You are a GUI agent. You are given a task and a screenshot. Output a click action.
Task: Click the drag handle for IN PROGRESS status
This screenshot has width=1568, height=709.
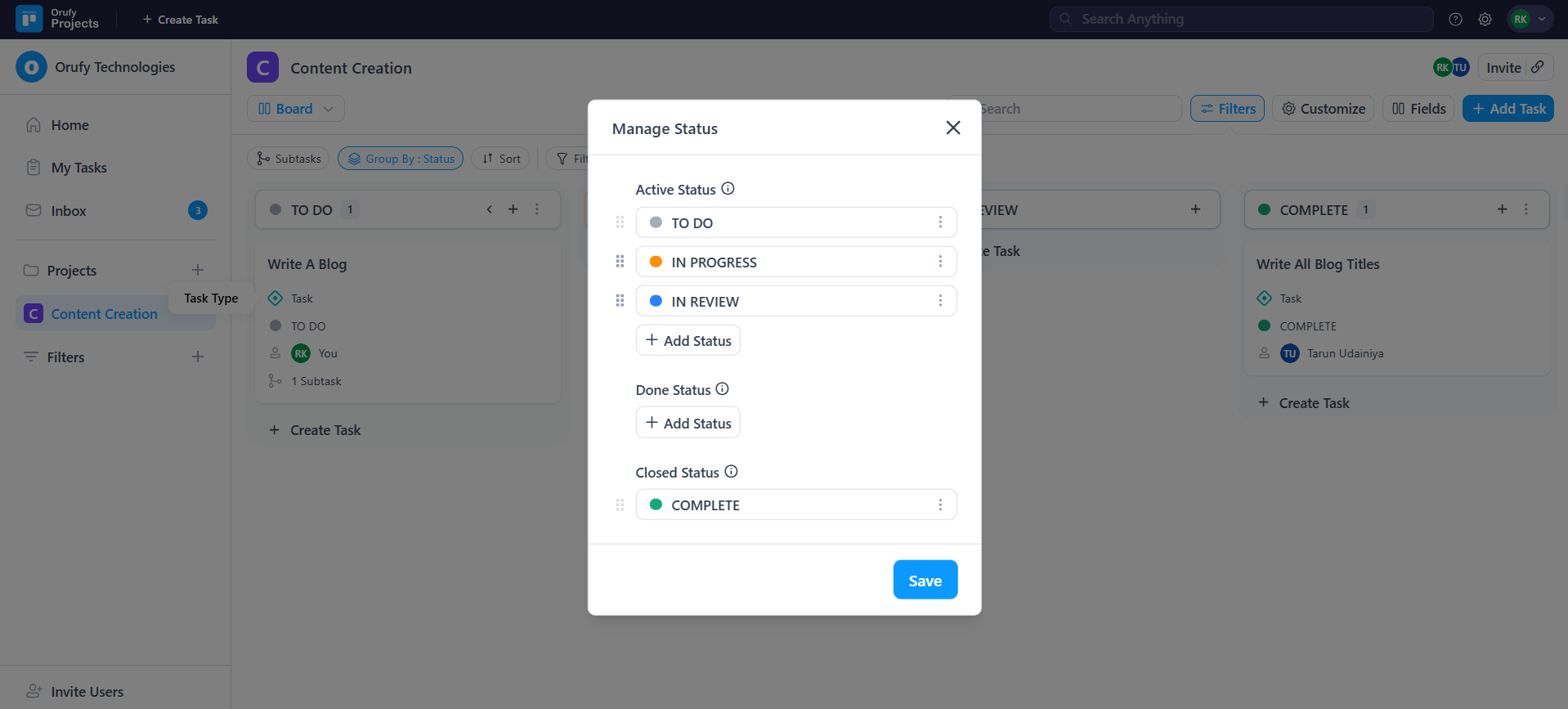tap(620, 262)
